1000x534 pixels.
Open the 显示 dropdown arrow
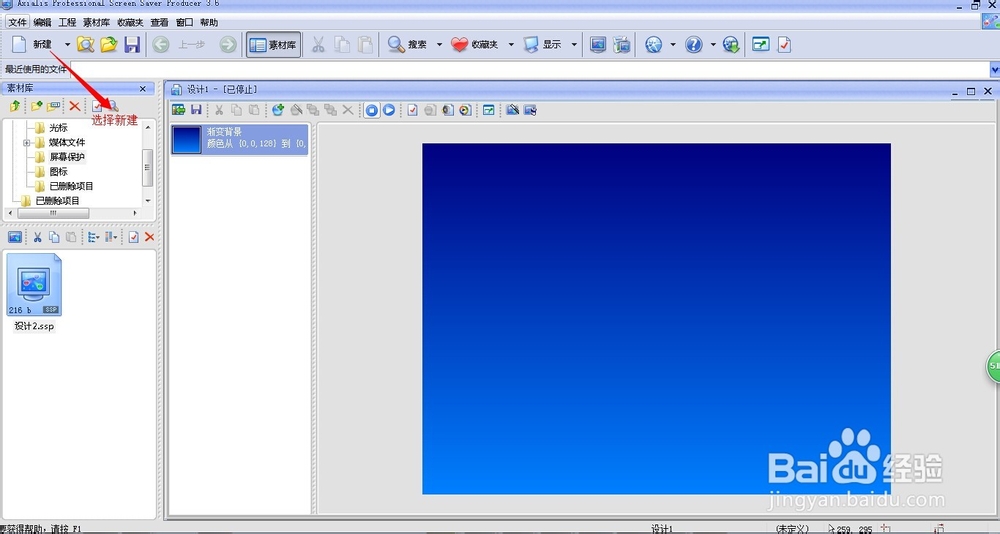click(573, 45)
